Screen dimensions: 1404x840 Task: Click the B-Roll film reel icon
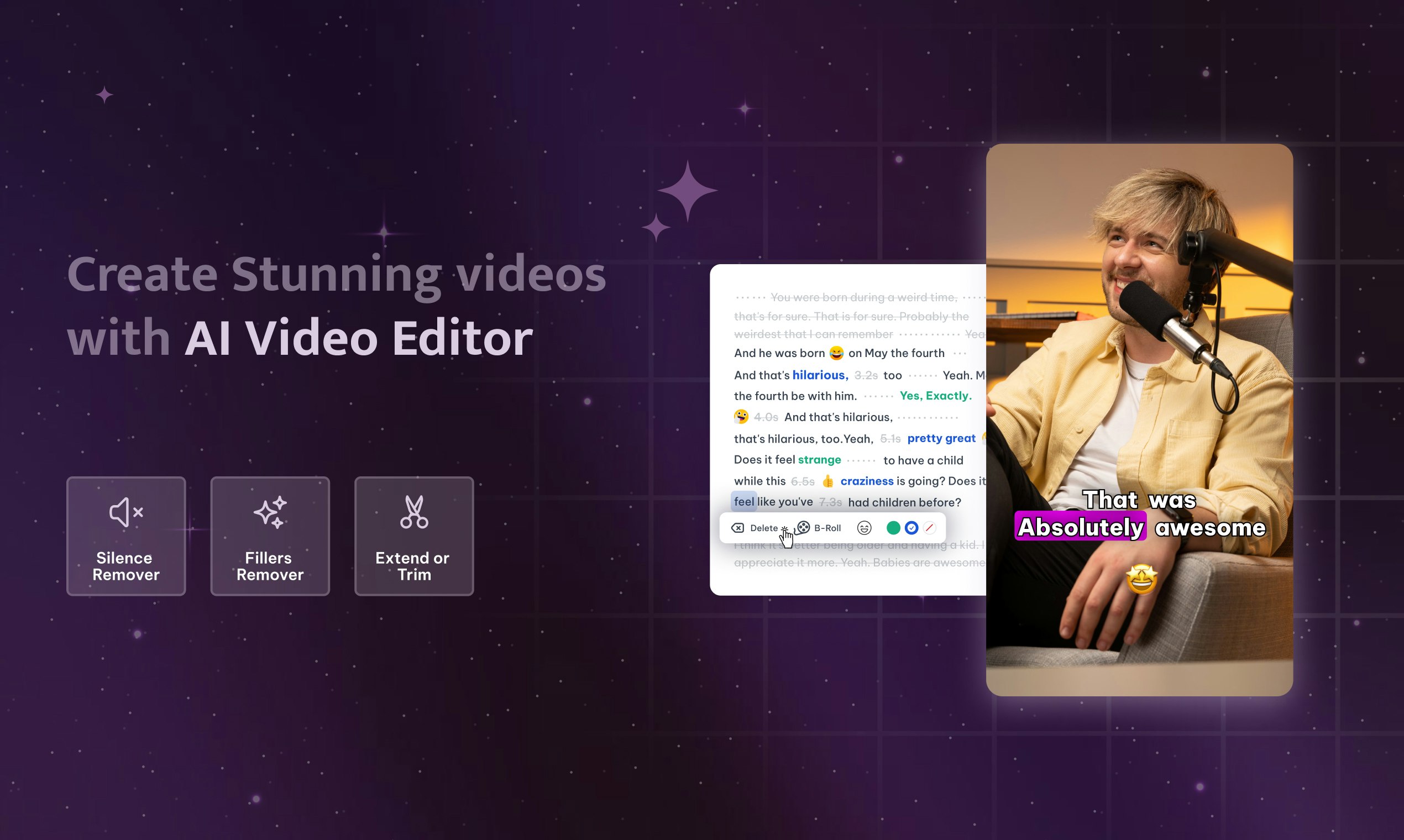(x=803, y=528)
